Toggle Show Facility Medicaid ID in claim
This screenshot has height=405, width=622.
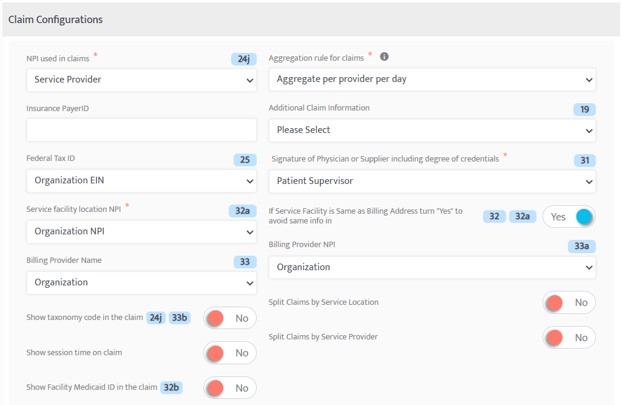click(x=230, y=388)
